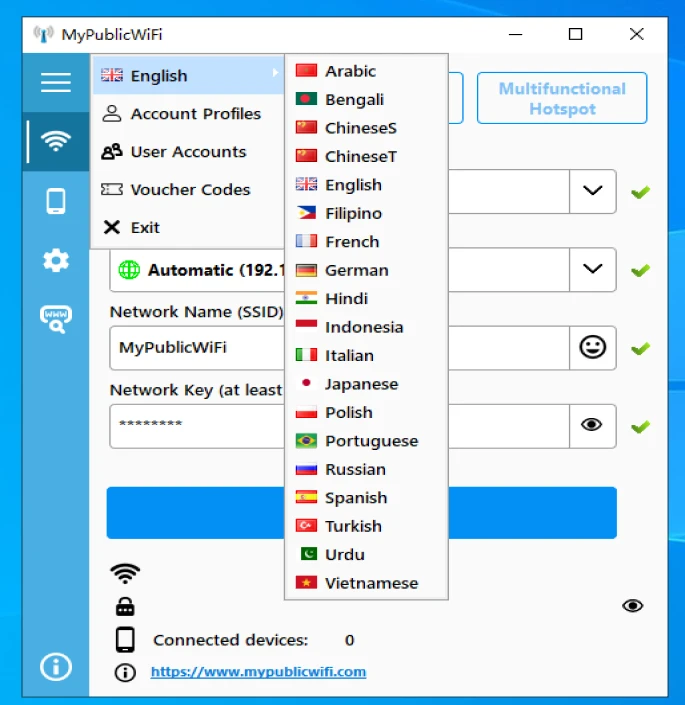Open Voucher Codes menu entry

click(x=189, y=190)
